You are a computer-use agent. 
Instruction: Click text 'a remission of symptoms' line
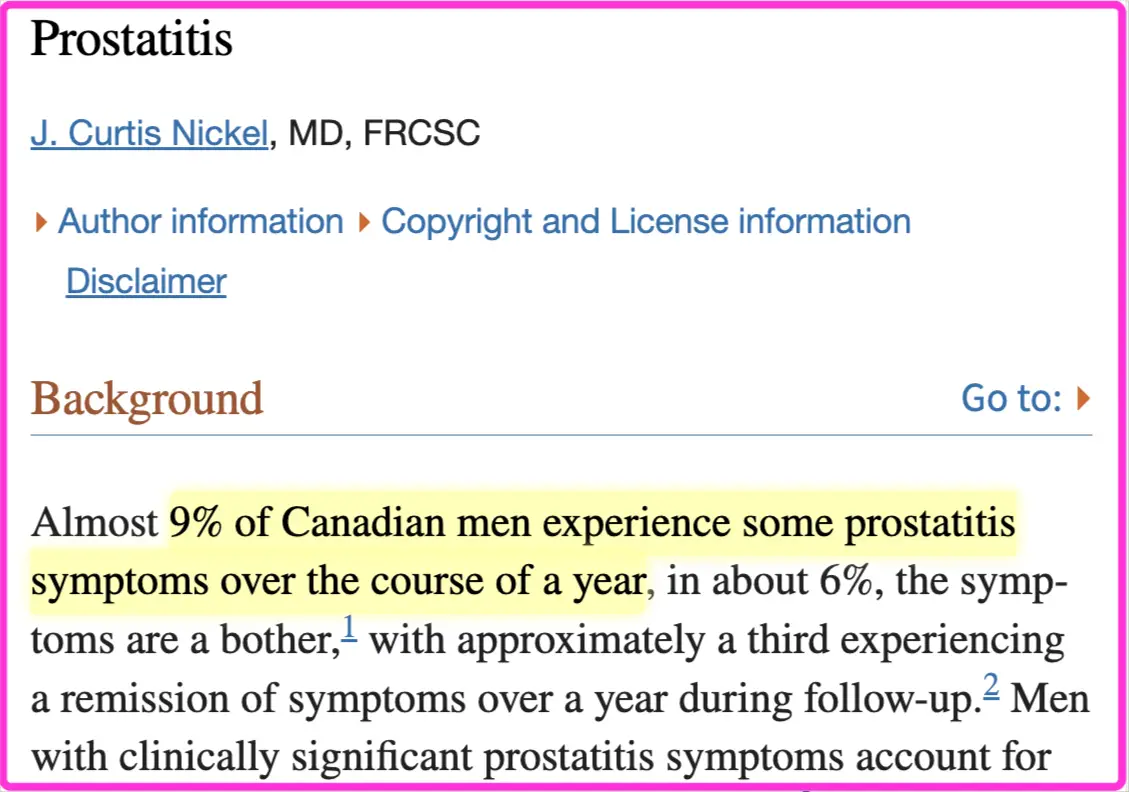(x=250, y=699)
